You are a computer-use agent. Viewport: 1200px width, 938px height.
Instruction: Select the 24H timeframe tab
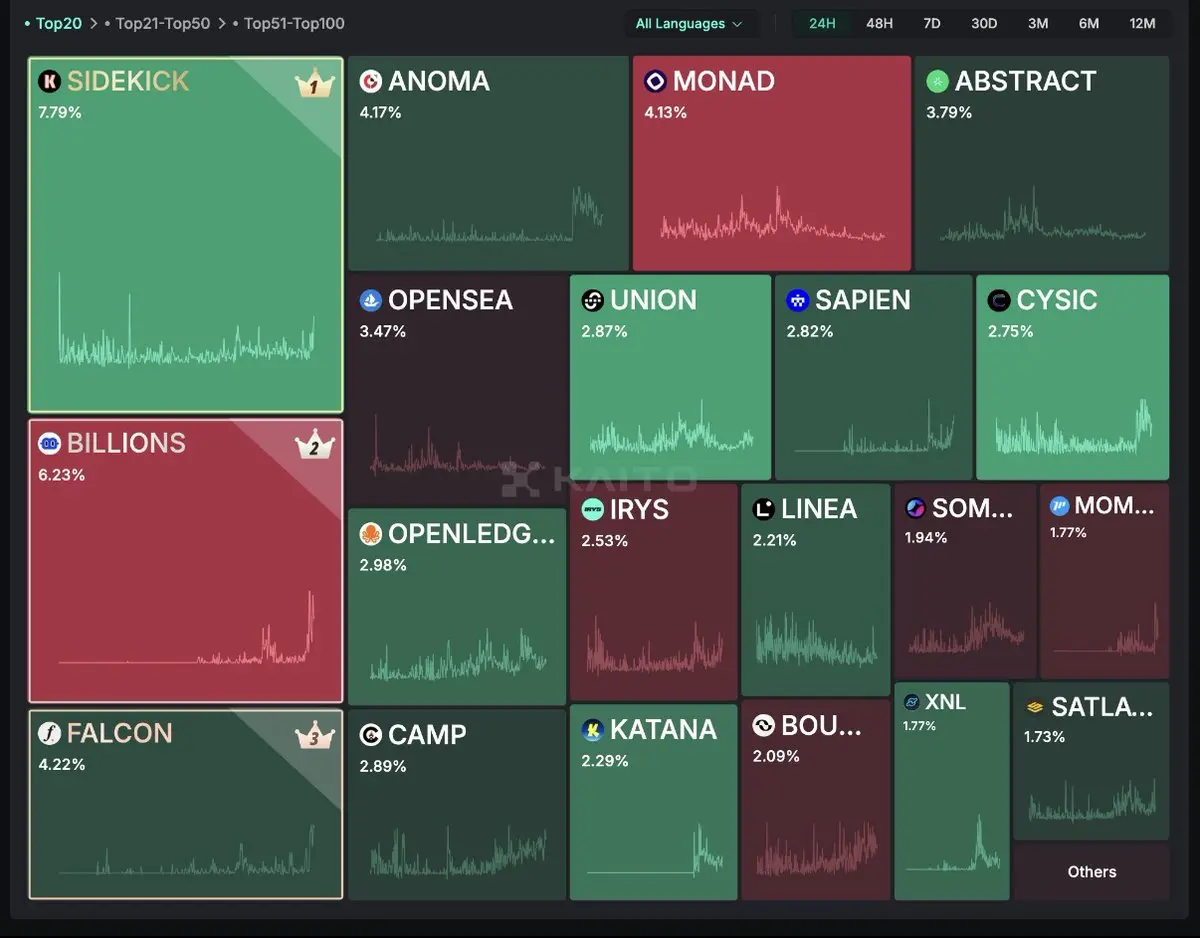[x=822, y=24]
